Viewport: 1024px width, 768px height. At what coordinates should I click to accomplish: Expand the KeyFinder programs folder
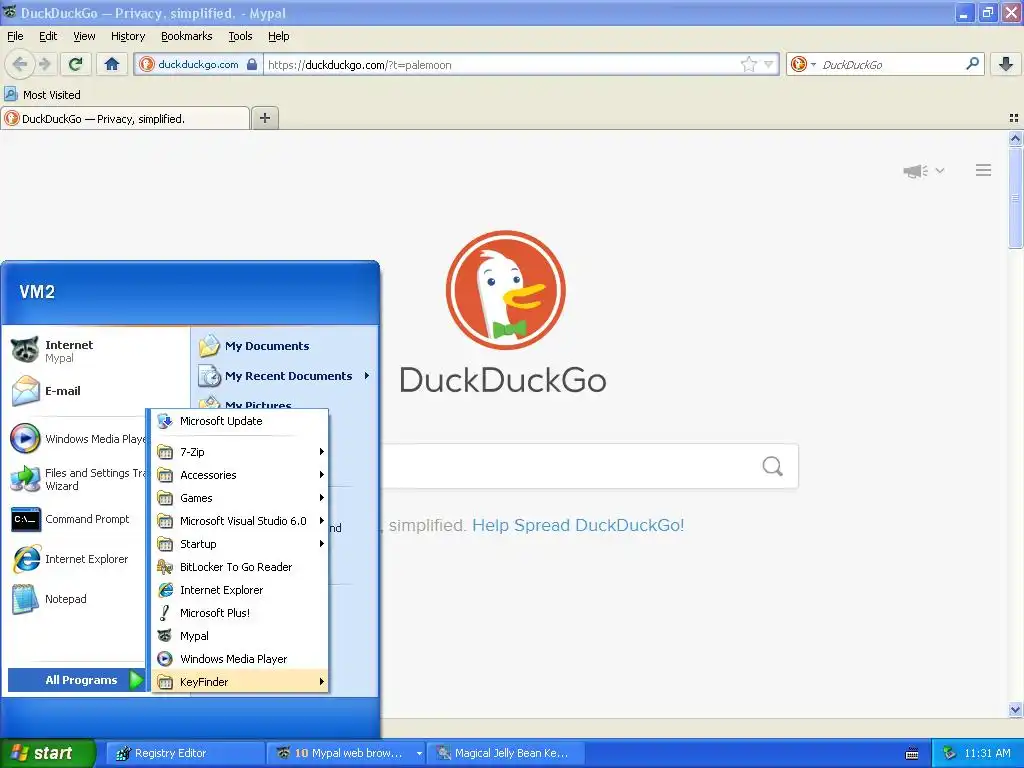tap(240, 682)
